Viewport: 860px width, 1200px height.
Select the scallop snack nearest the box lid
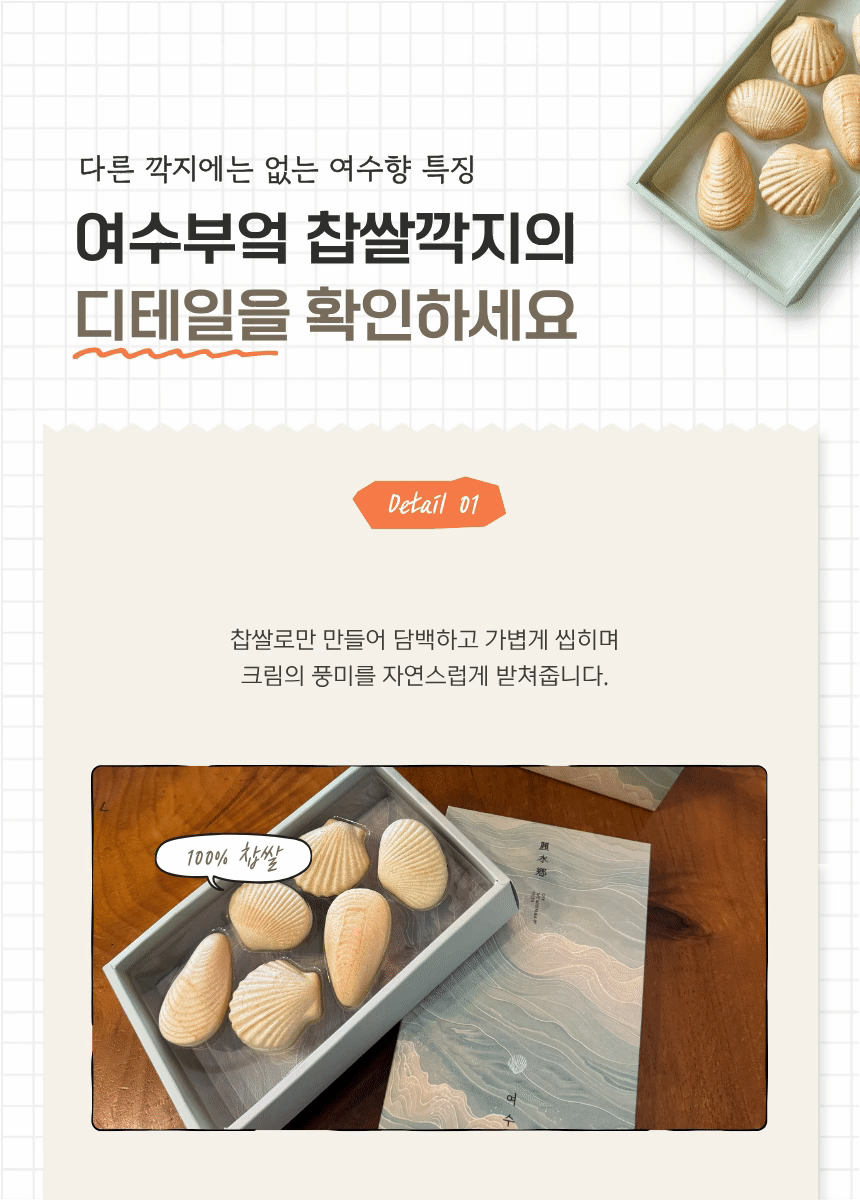[x=412, y=863]
